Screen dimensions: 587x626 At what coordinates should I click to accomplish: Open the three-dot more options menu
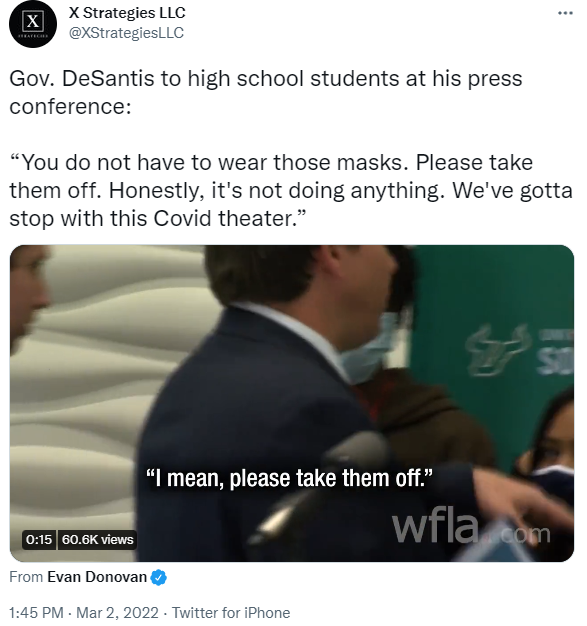point(565,13)
